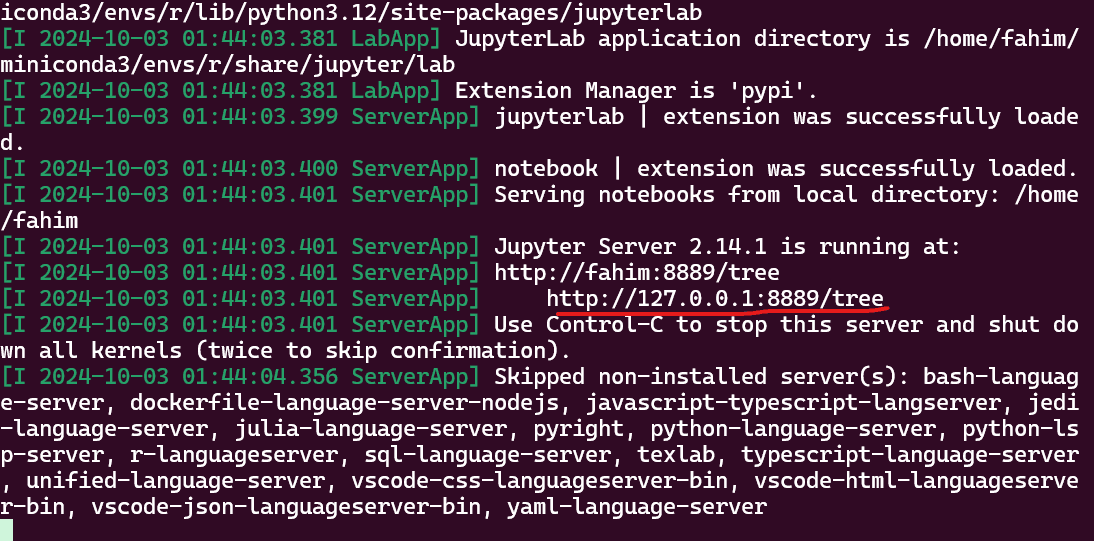Click the 'yaml-language-server' word on last line
1094x541 pixels.
point(637,507)
